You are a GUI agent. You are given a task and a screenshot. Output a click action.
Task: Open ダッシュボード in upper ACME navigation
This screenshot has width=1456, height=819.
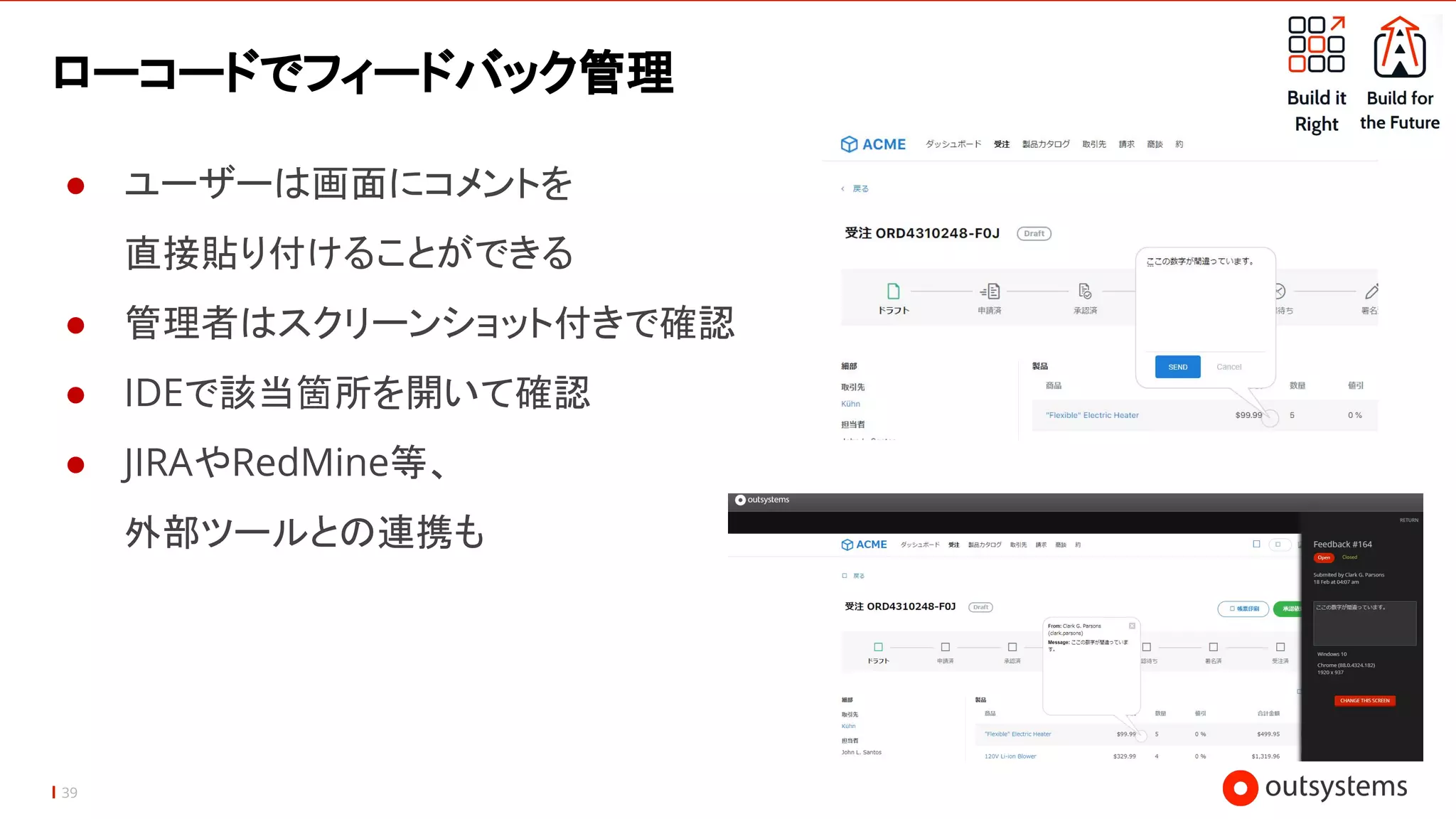click(953, 144)
